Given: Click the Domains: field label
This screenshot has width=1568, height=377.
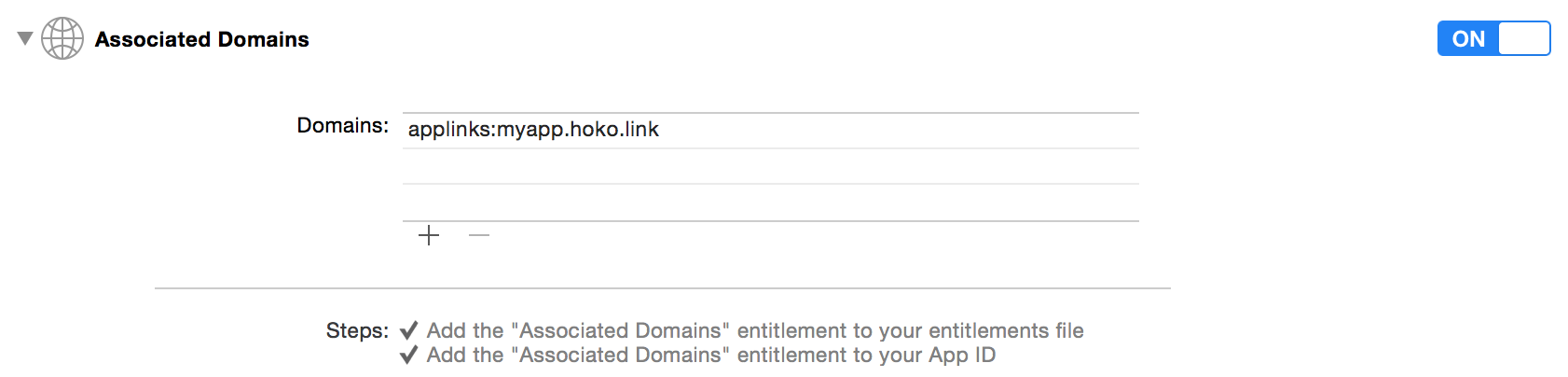Looking at the screenshot, I should [x=342, y=125].
